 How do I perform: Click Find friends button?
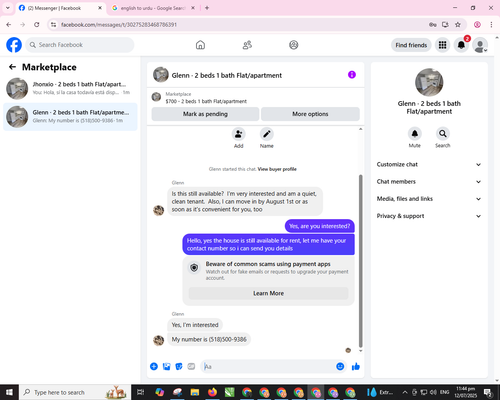click(x=411, y=45)
